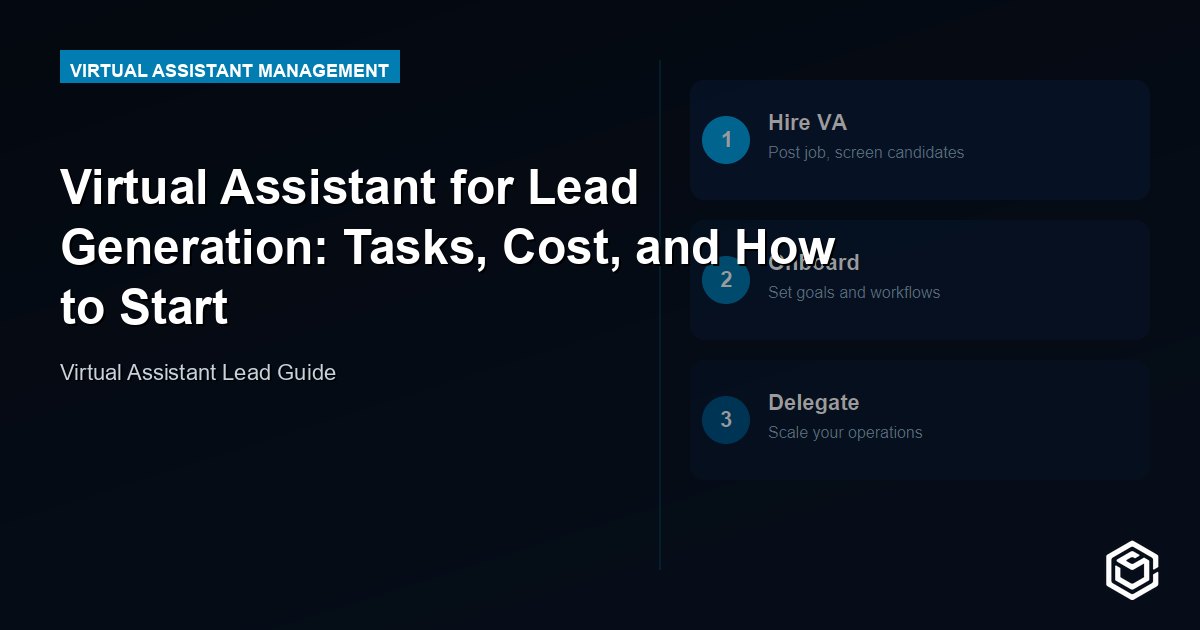Image resolution: width=1200 pixels, height=630 pixels.
Task: Open the Hire VA step heading
Action: (807, 123)
